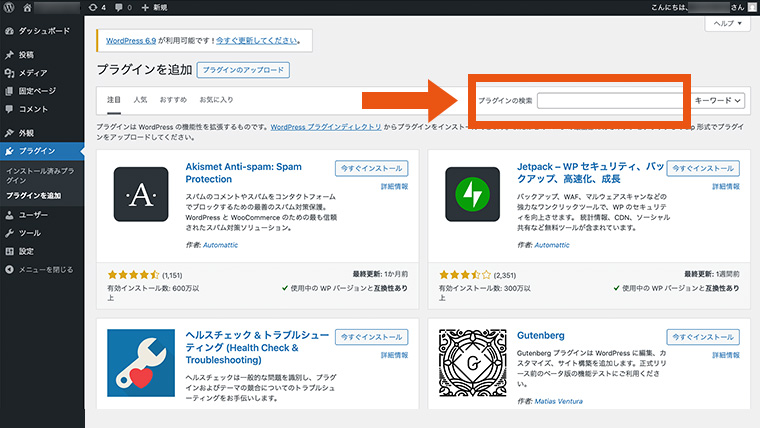
Task: Click the Health Check wrench icon
Action: click(140, 365)
